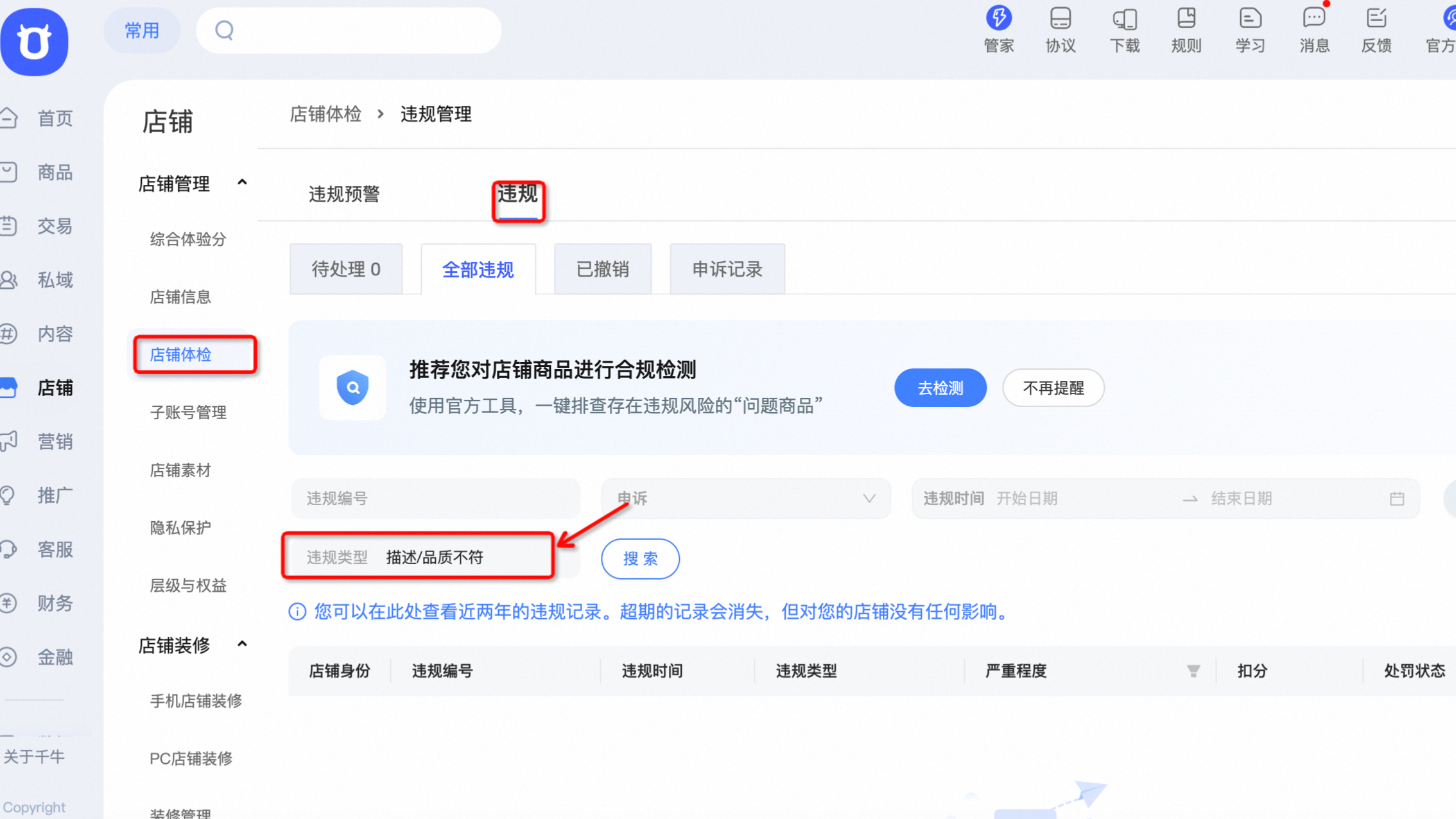Open 手机店铺装修 menu item
Screen dimensions: 1456x819
[x=196, y=701]
